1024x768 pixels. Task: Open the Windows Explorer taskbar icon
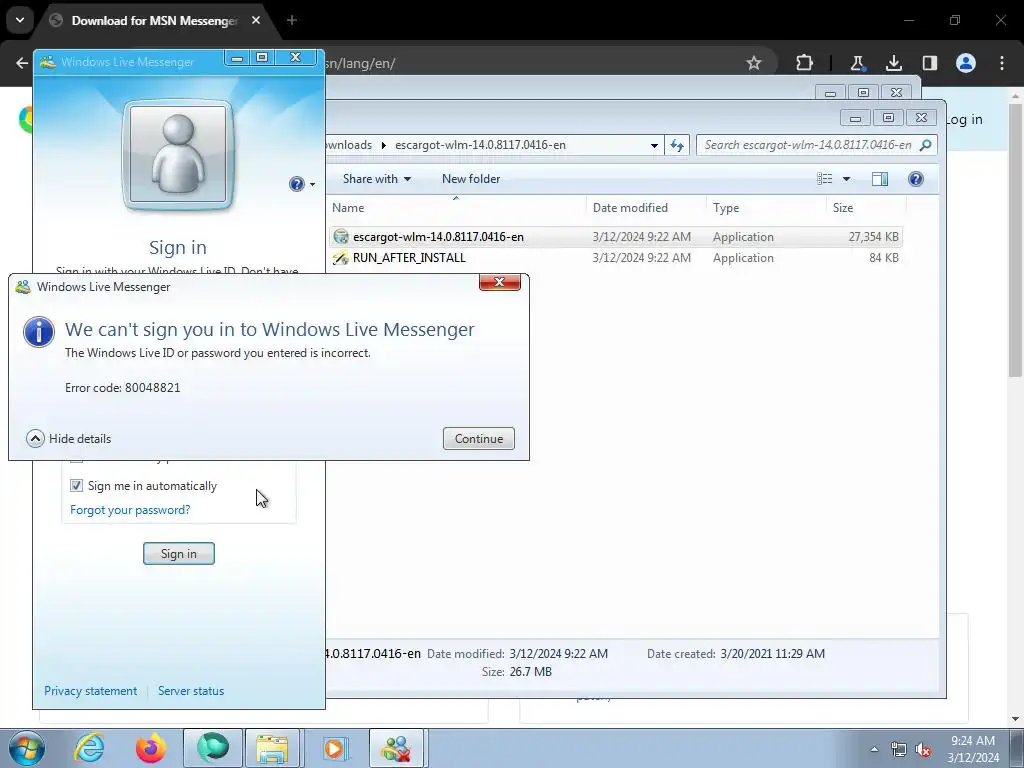[272, 748]
